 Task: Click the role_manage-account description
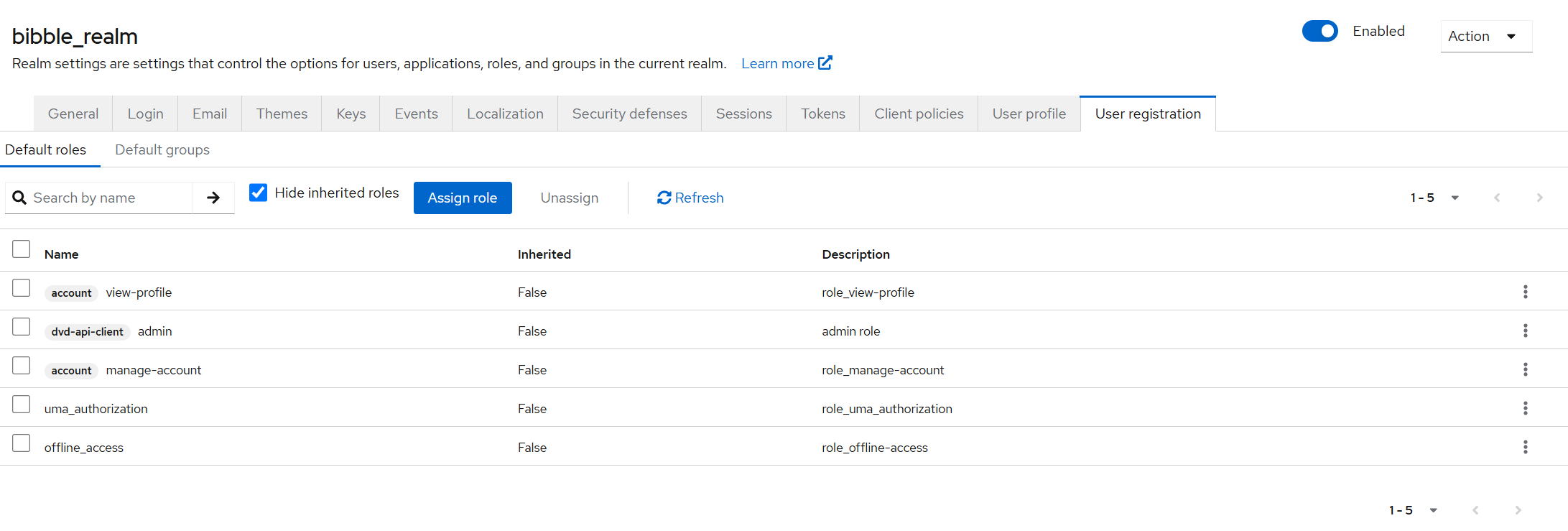(883, 370)
